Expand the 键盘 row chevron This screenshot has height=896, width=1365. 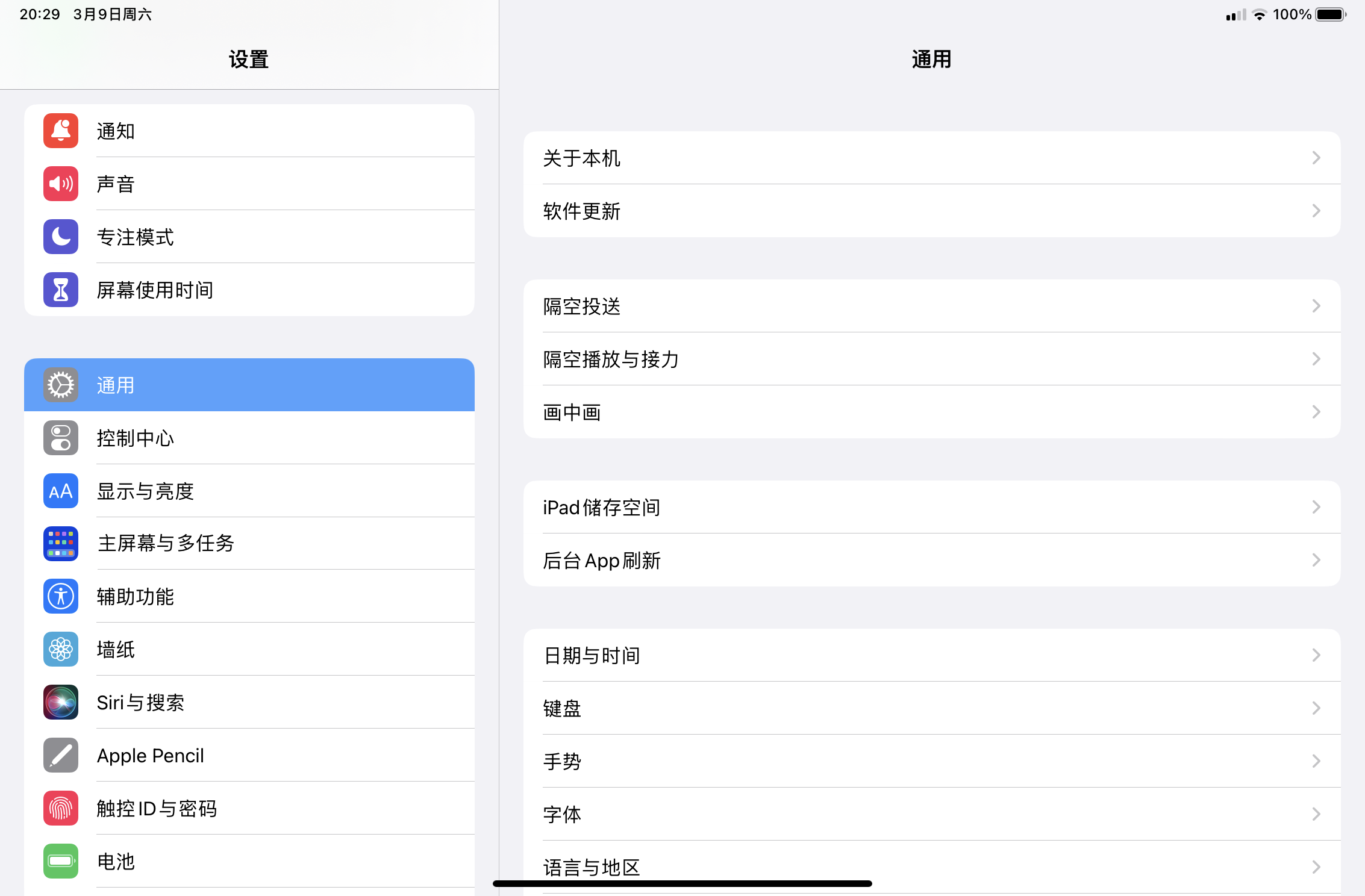coord(1316,708)
